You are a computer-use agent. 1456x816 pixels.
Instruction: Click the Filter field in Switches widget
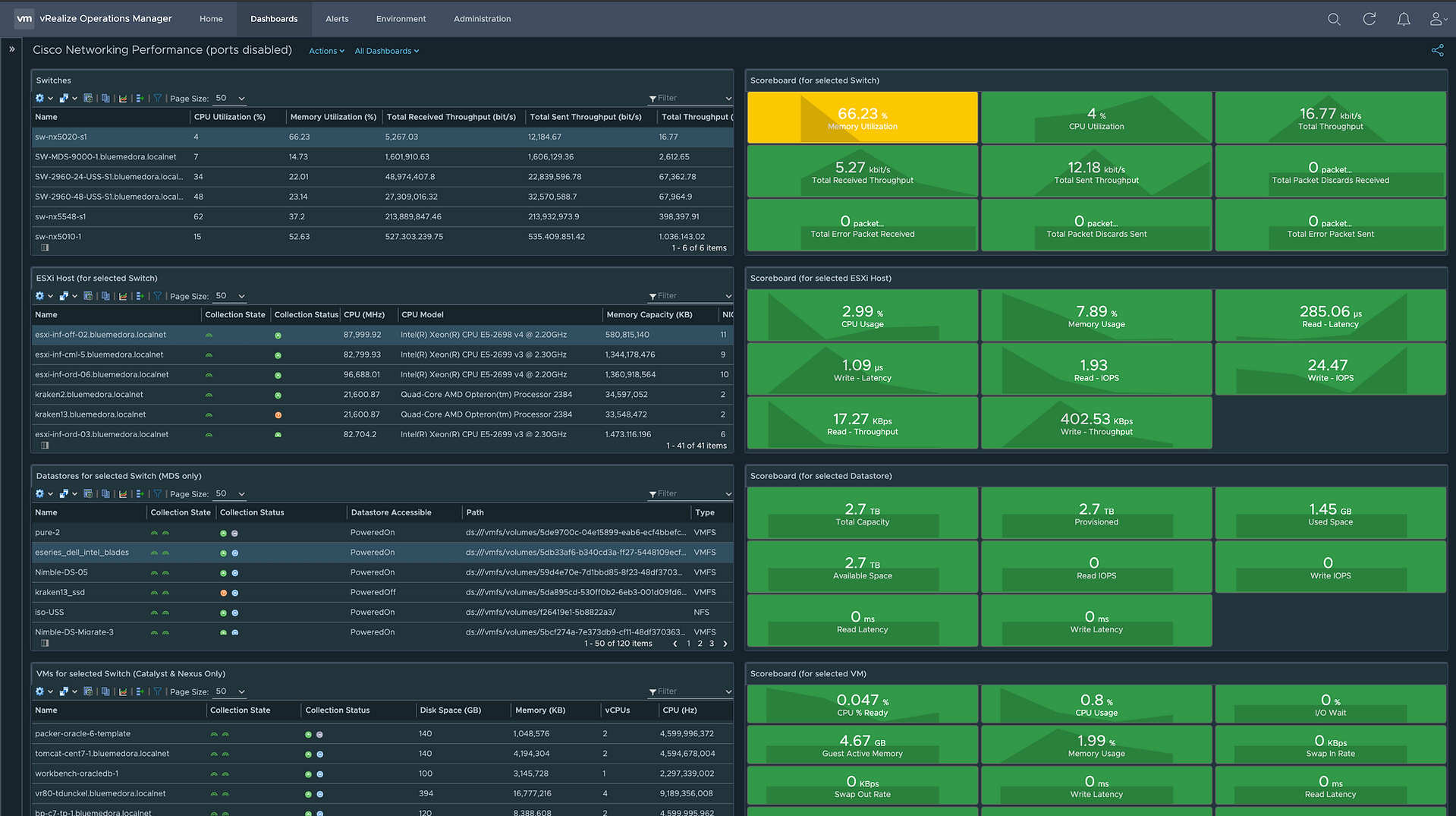click(690, 98)
